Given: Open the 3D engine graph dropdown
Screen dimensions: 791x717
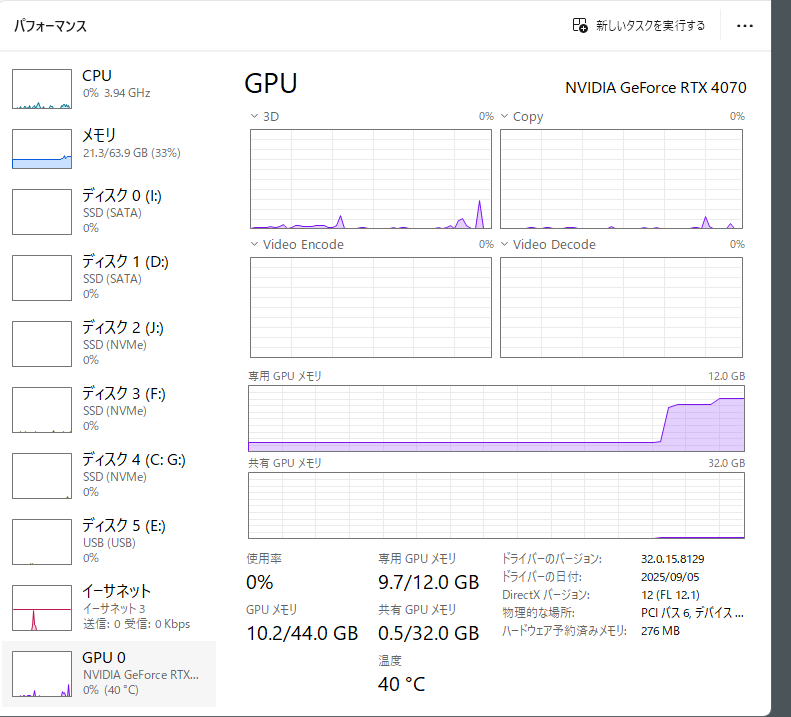Looking at the screenshot, I should [x=255, y=117].
